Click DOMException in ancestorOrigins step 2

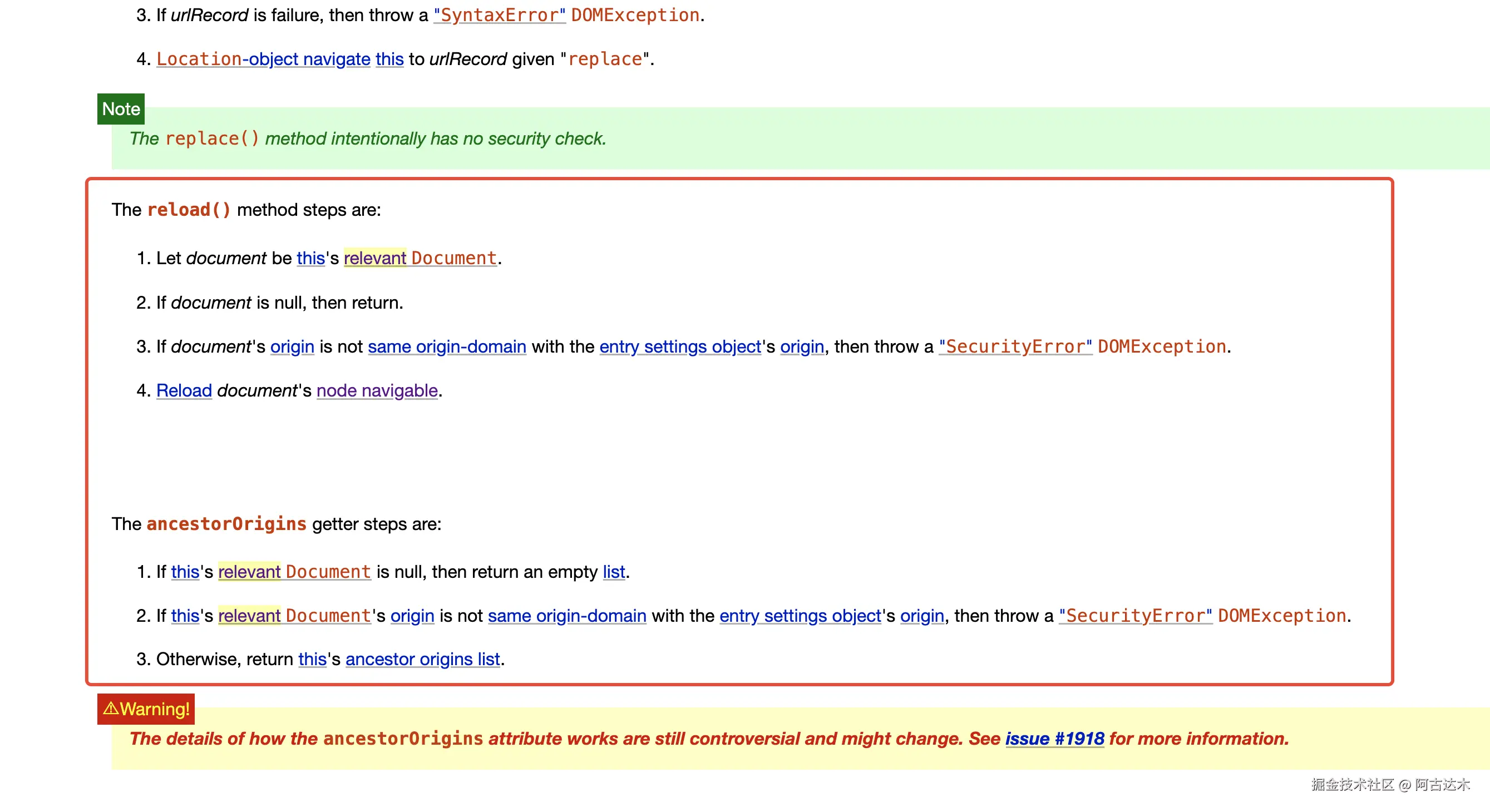1282,616
